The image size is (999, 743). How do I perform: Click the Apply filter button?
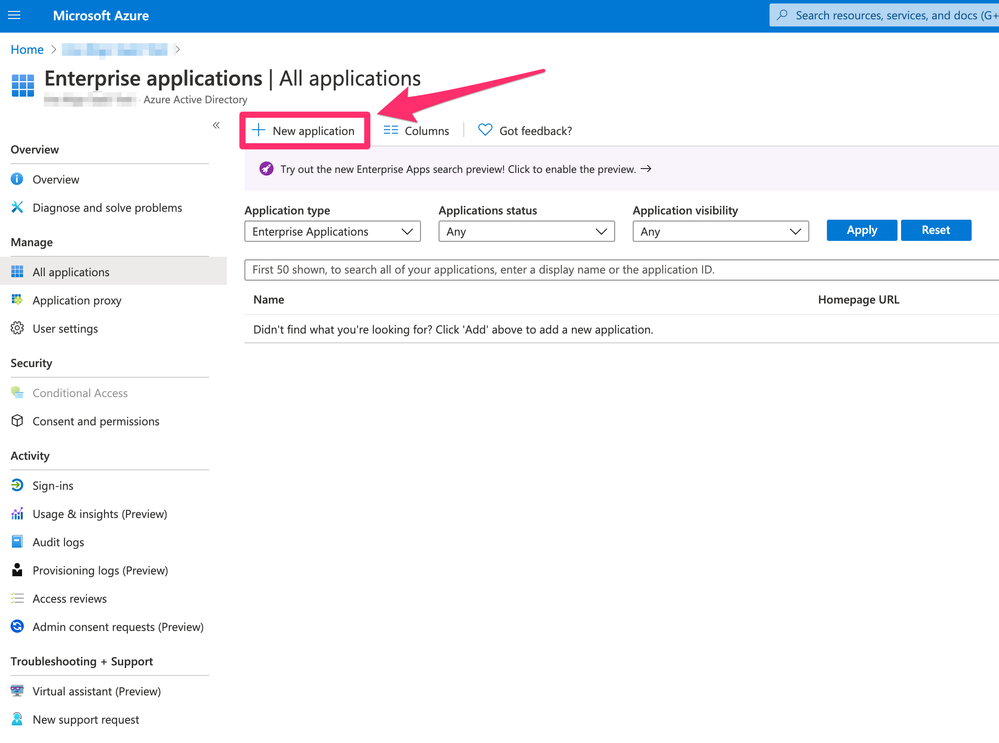pyautogui.click(x=861, y=230)
